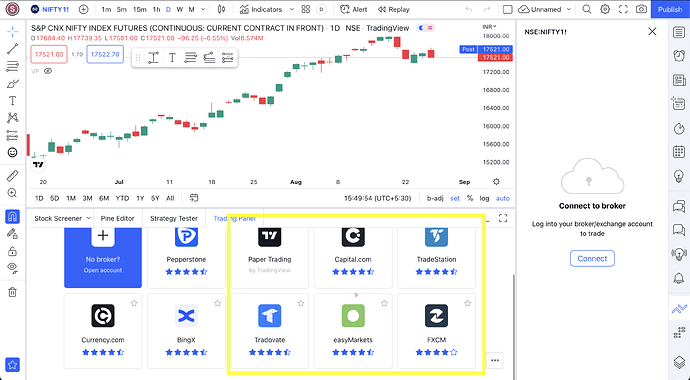Activate the Measure ruler tool

pyautogui.click(x=12, y=176)
